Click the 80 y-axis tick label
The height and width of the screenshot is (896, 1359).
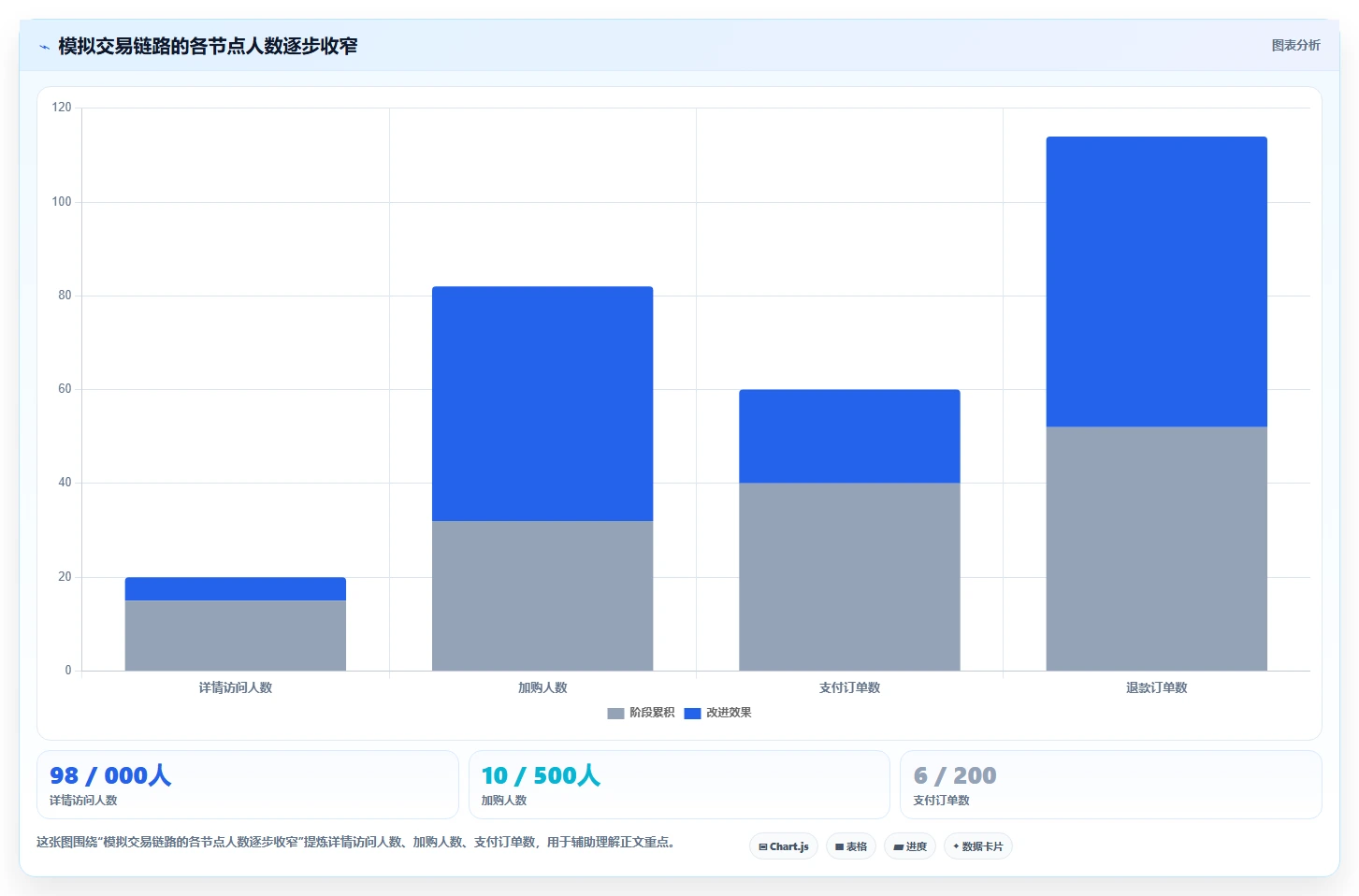tap(65, 295)
